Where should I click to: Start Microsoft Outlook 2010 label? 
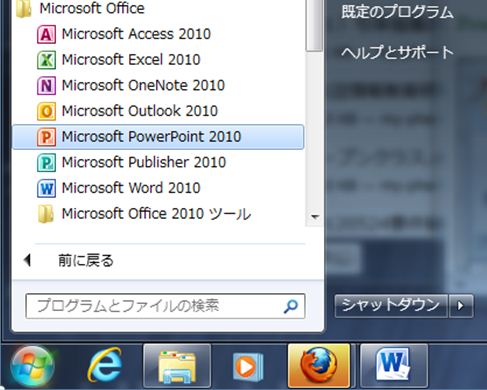[x=140, y=111]
